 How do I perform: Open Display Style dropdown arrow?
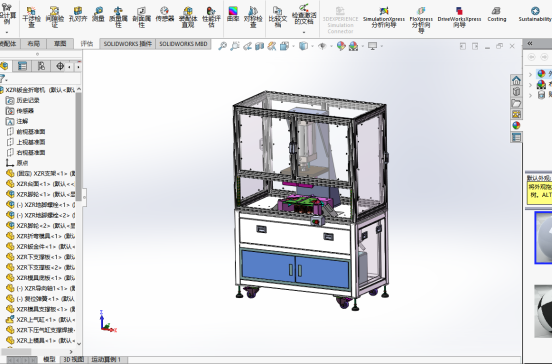[x=312, y=46]
